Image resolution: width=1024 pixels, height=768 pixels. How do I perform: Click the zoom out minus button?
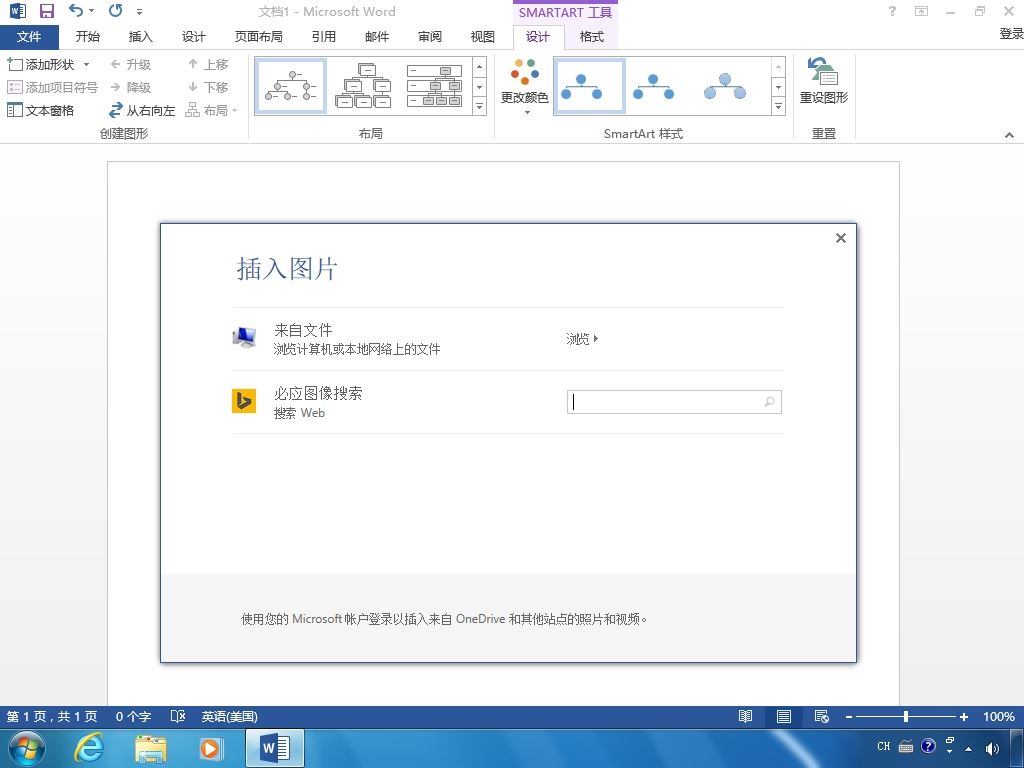click(x=849, y=717)
